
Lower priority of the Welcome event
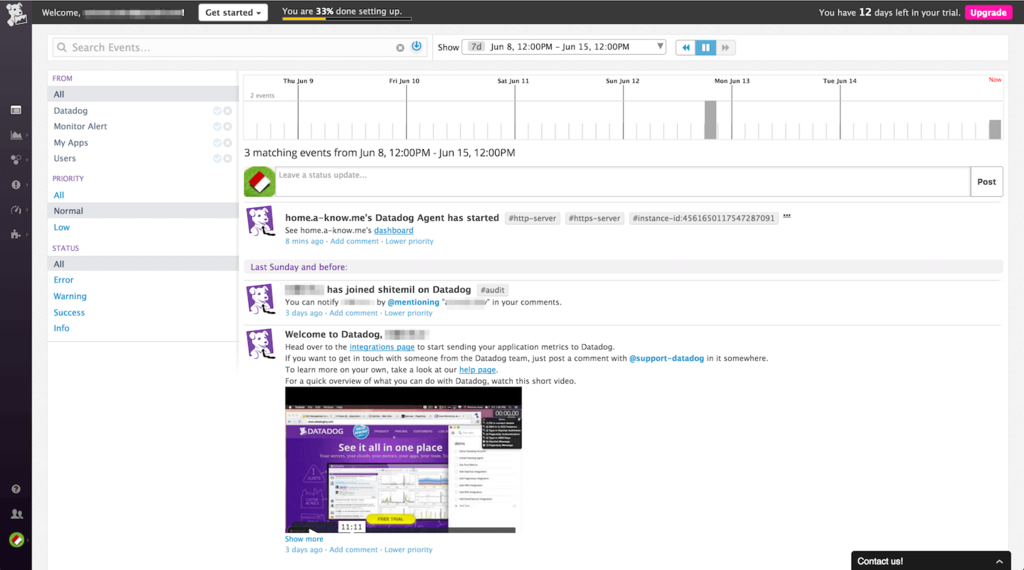point(408,550)
